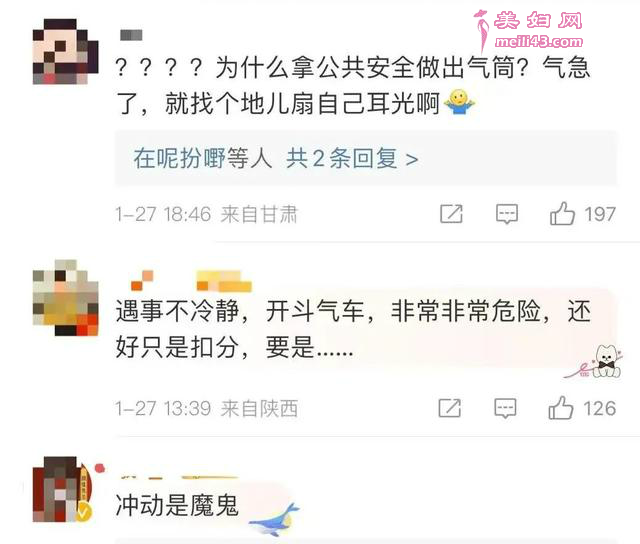The width and height of the screenshot is (640, 544).
Task: Share the comment posted at 18:46
Action: 451,213
